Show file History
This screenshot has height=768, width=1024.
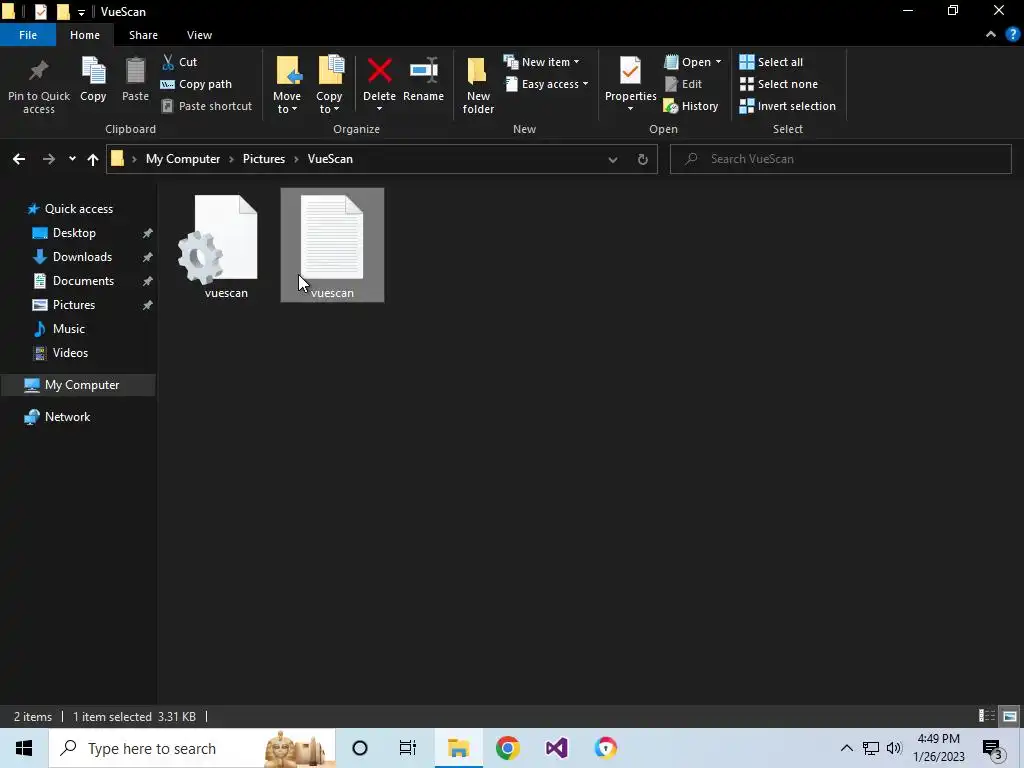[x=691, y=106]
